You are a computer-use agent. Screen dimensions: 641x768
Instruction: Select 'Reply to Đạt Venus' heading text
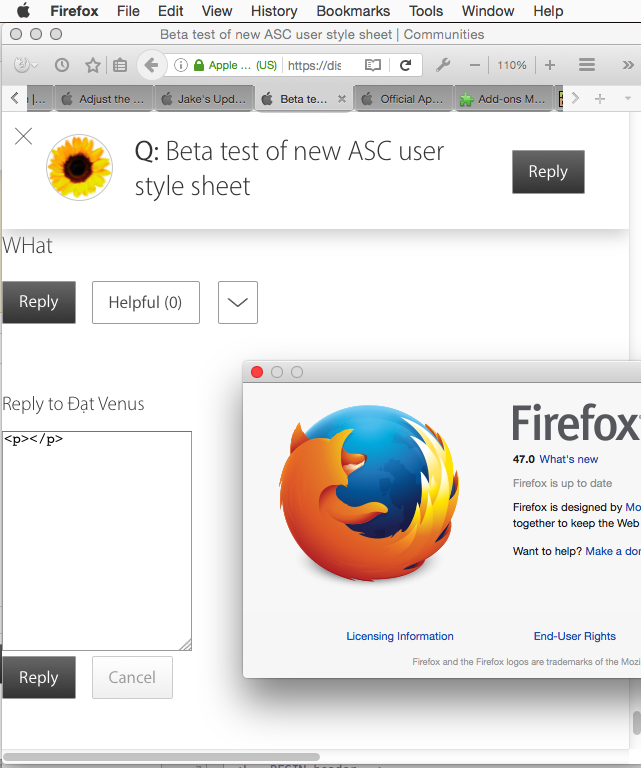(x=73, y=404)
